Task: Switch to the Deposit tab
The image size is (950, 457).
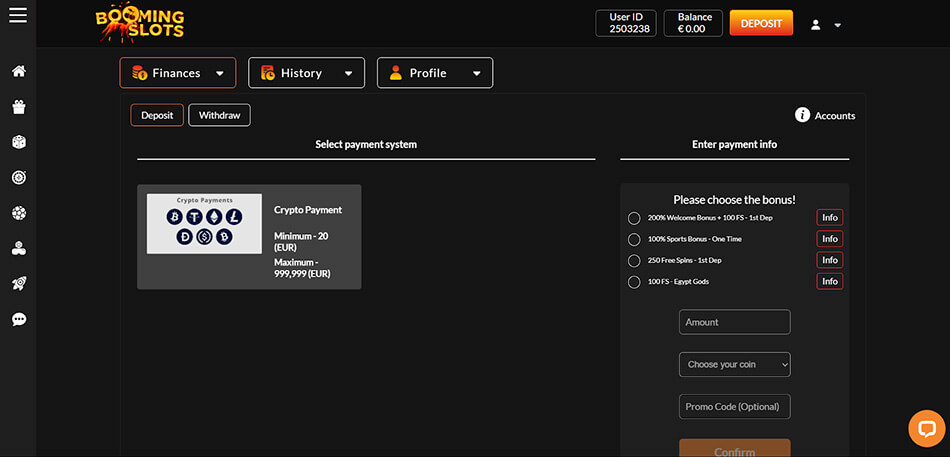Action: 157,115
